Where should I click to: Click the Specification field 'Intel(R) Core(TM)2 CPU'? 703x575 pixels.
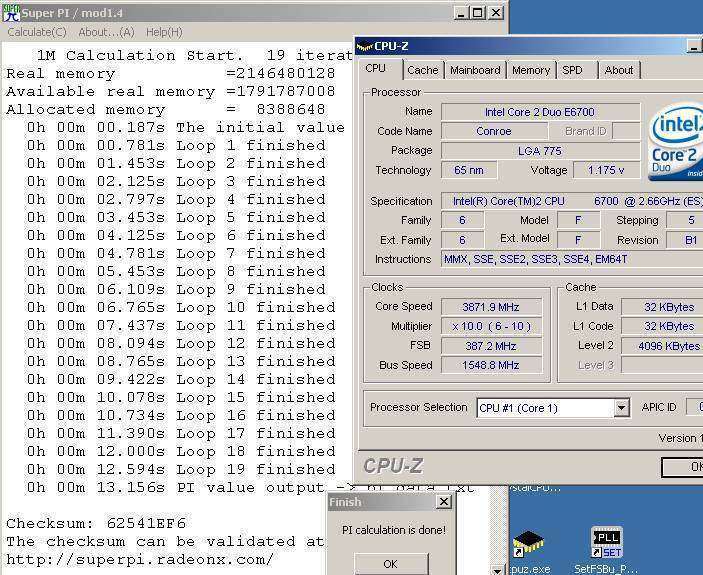572,201
